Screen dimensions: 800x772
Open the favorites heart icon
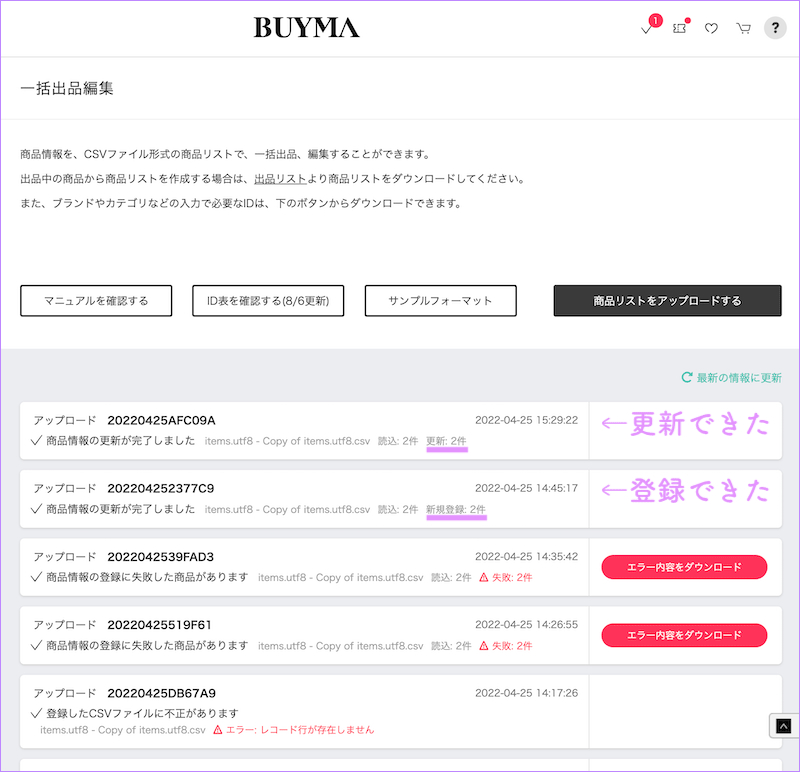[711, 28]
